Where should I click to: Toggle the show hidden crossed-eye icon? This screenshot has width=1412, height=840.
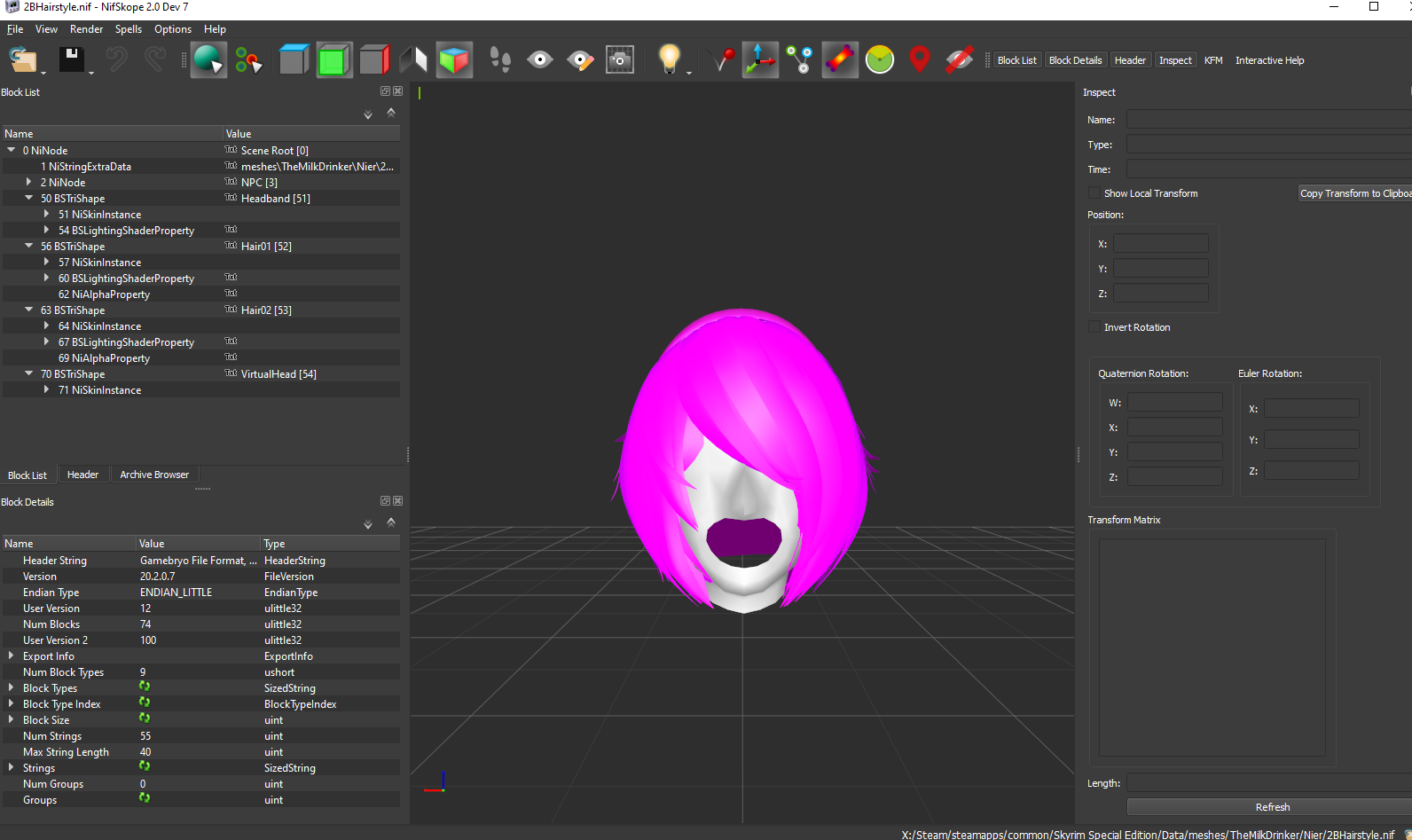(960, 59)
